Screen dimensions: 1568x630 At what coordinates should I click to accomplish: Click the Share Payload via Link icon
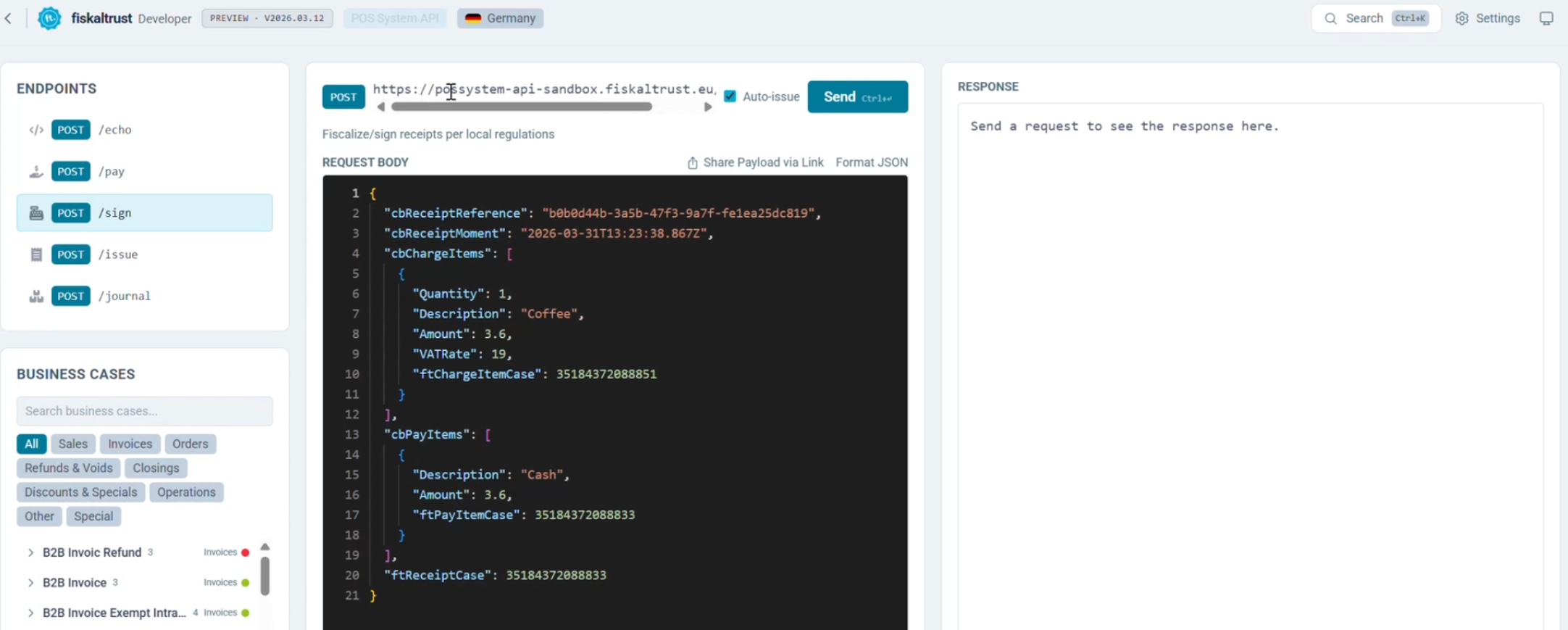[693, 162]
